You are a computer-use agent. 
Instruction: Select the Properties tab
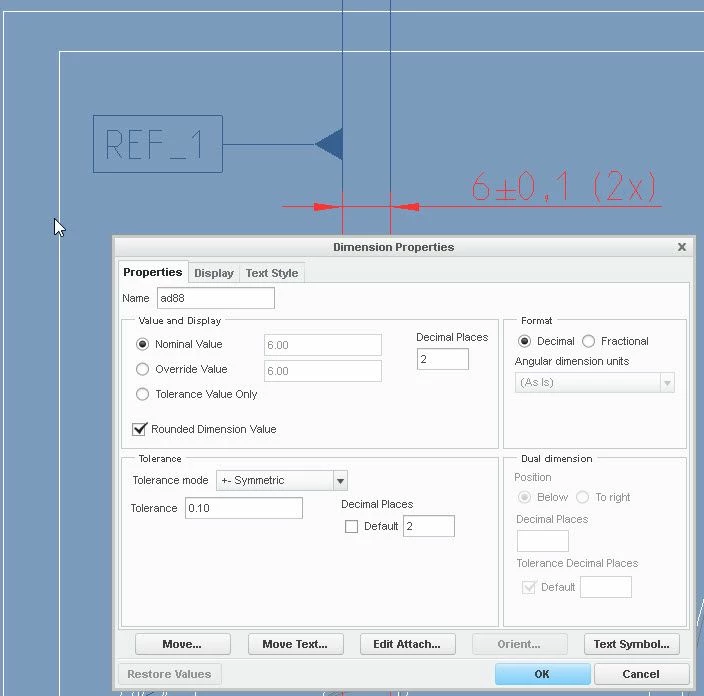coord(153,272)
